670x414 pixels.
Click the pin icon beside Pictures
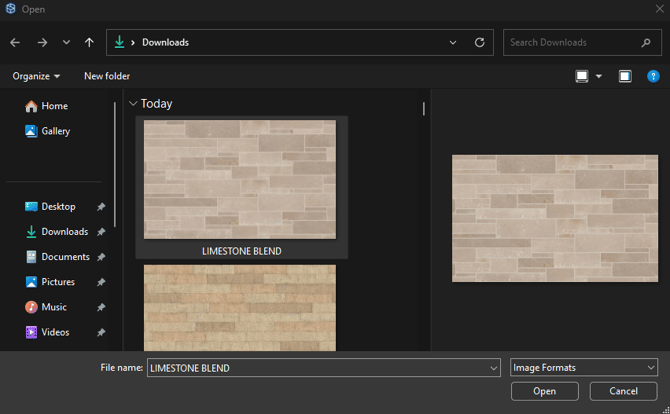pyautogui.click(x=101, y=282)
